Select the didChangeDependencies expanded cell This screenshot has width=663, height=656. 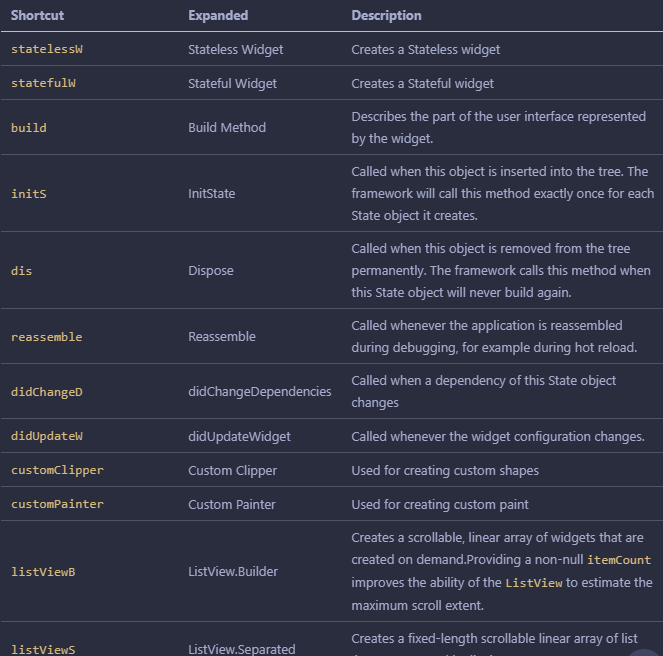pyautogui.click(x=260, y=392)
